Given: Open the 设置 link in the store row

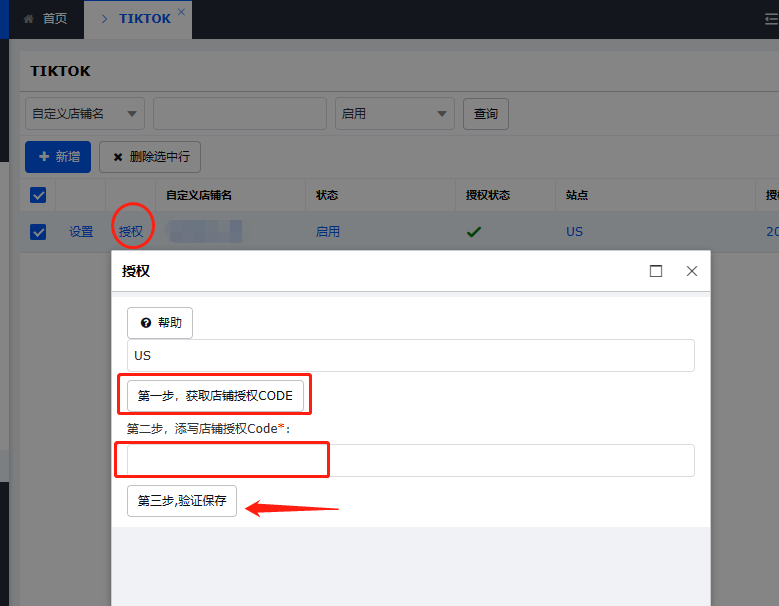Looking at the screenshot, I should pos(81,232).
